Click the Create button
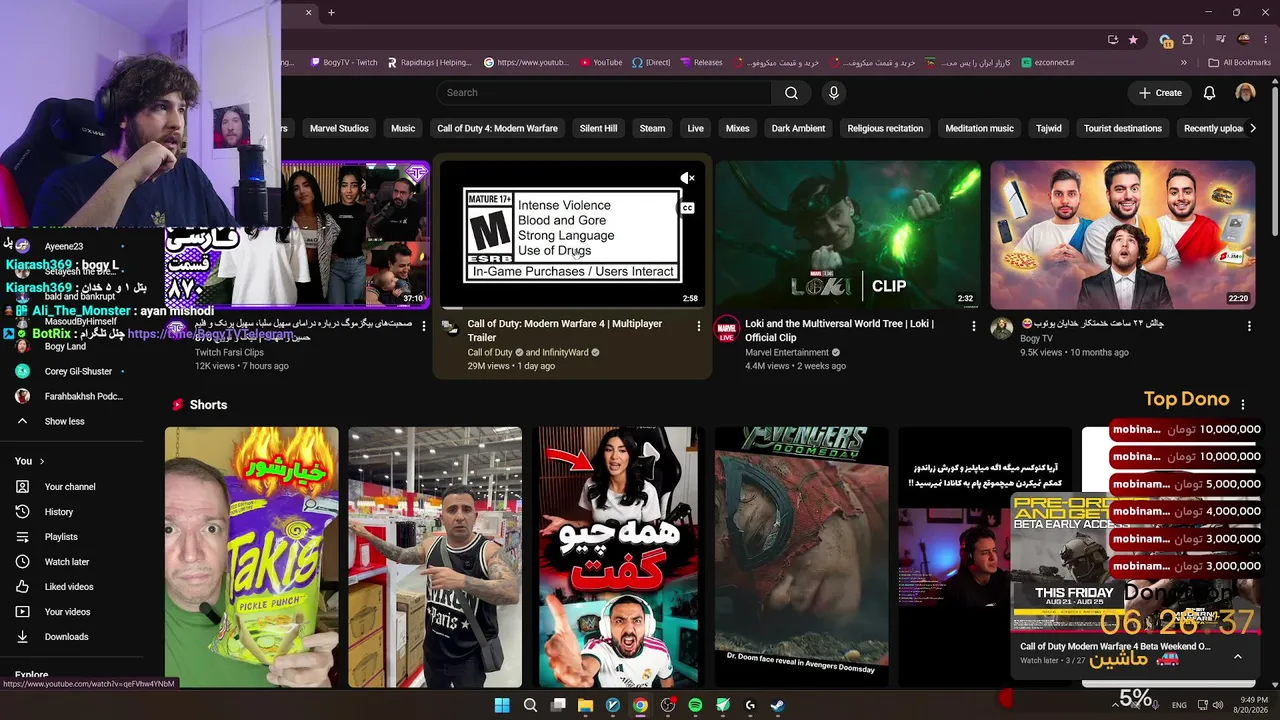This screenshot has width=1280, height=720. coord(1160,93)
